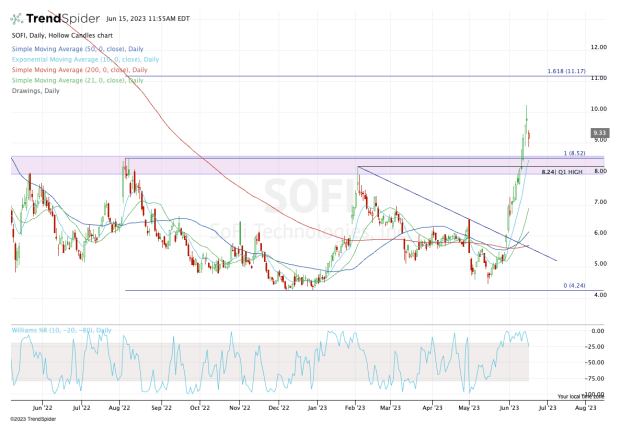Image resolution: width=620 pixels, height=424 pixels.
Task: Click the 11.00 price axis label
Action: click(x=599, y=78)
